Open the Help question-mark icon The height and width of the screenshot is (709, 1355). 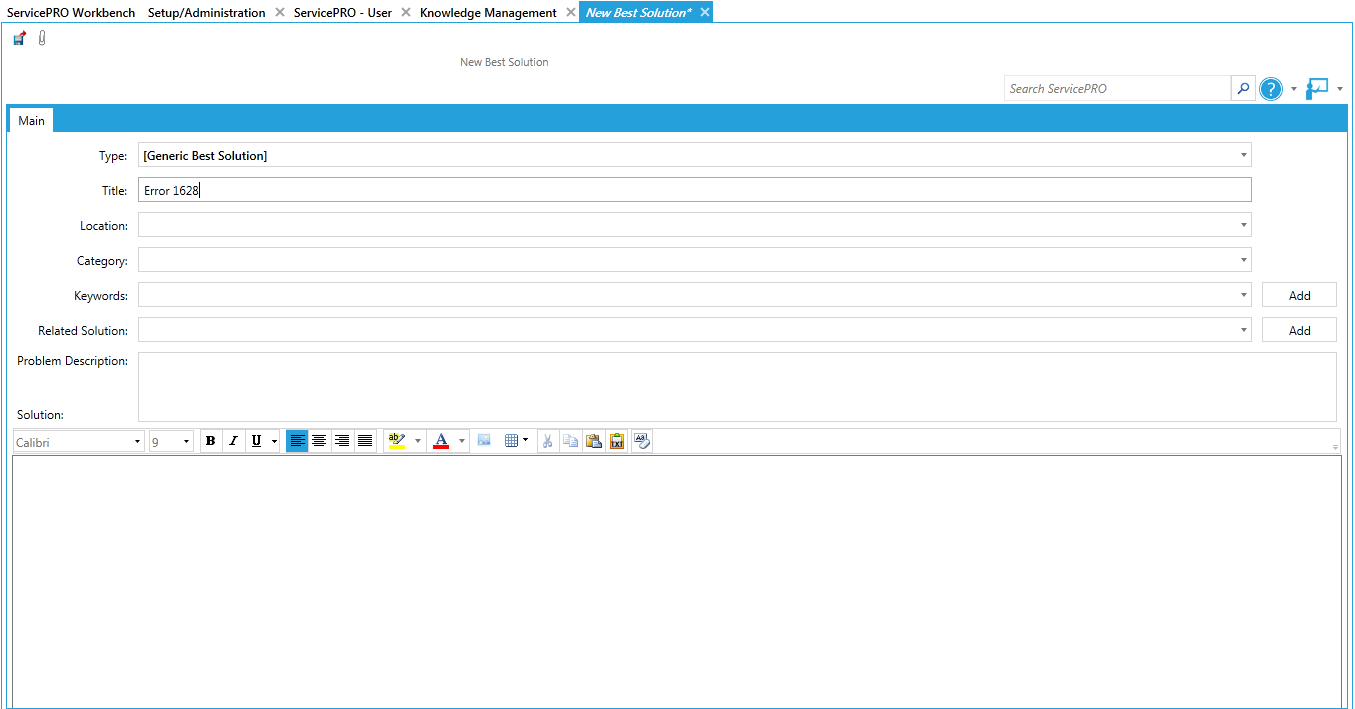pos(1270,89)
